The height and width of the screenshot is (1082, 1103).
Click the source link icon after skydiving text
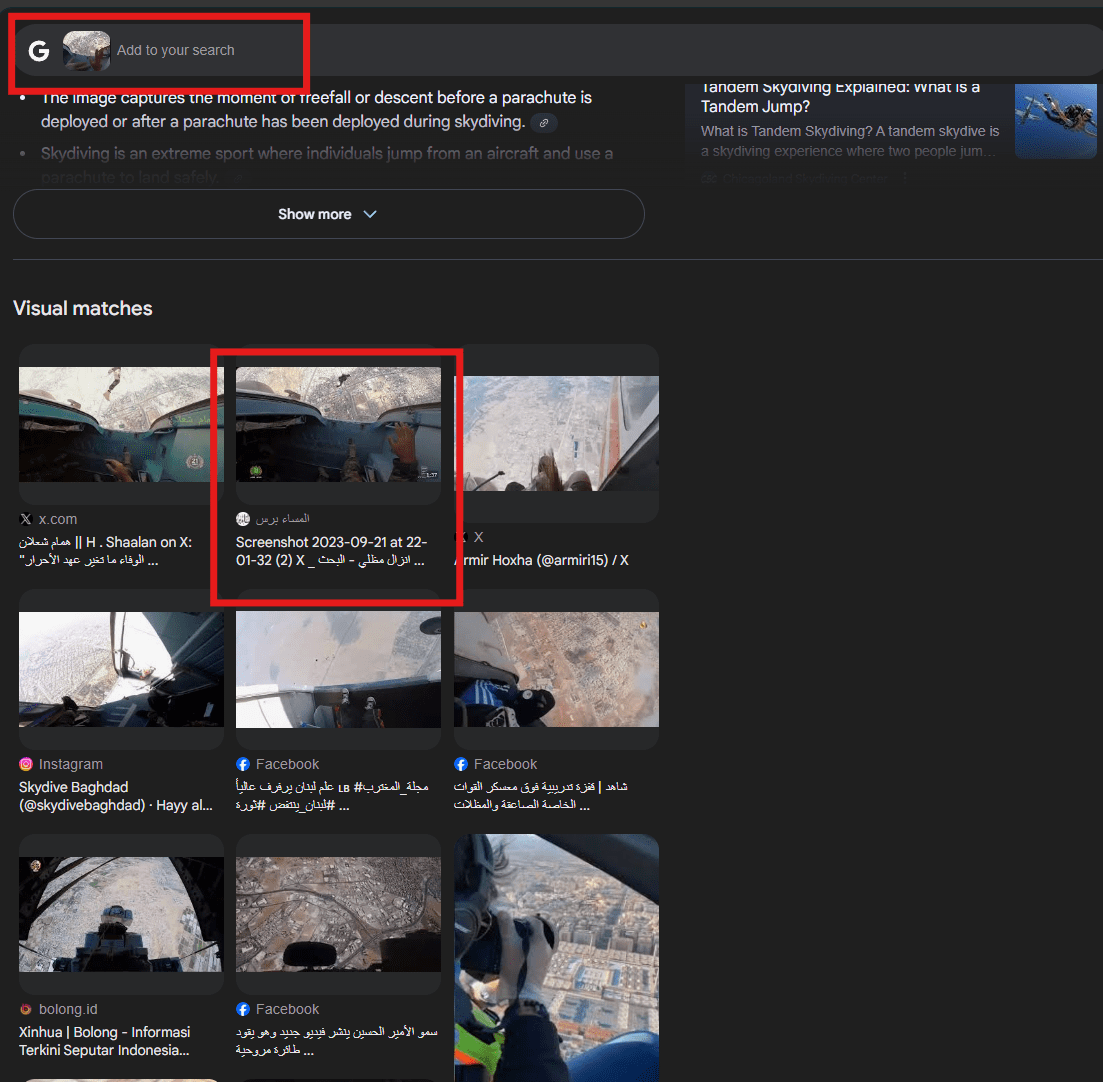click(x=544, y=123)
